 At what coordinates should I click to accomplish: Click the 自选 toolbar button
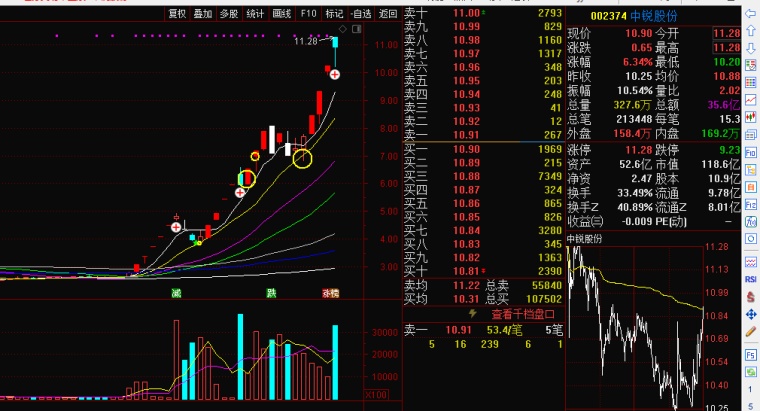(x=361, y=14)
